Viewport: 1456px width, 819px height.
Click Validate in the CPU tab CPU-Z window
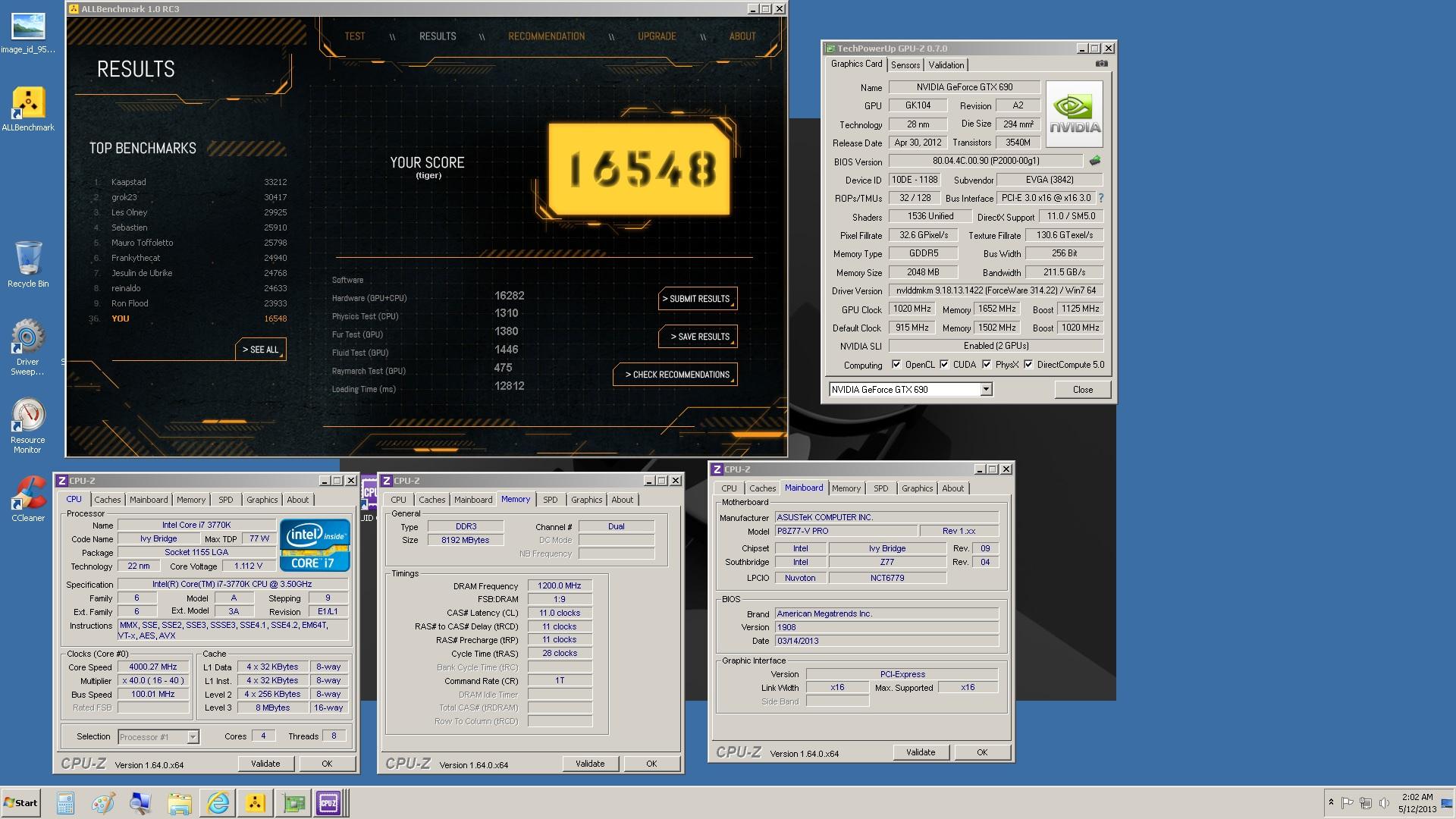tap(265, 764)
